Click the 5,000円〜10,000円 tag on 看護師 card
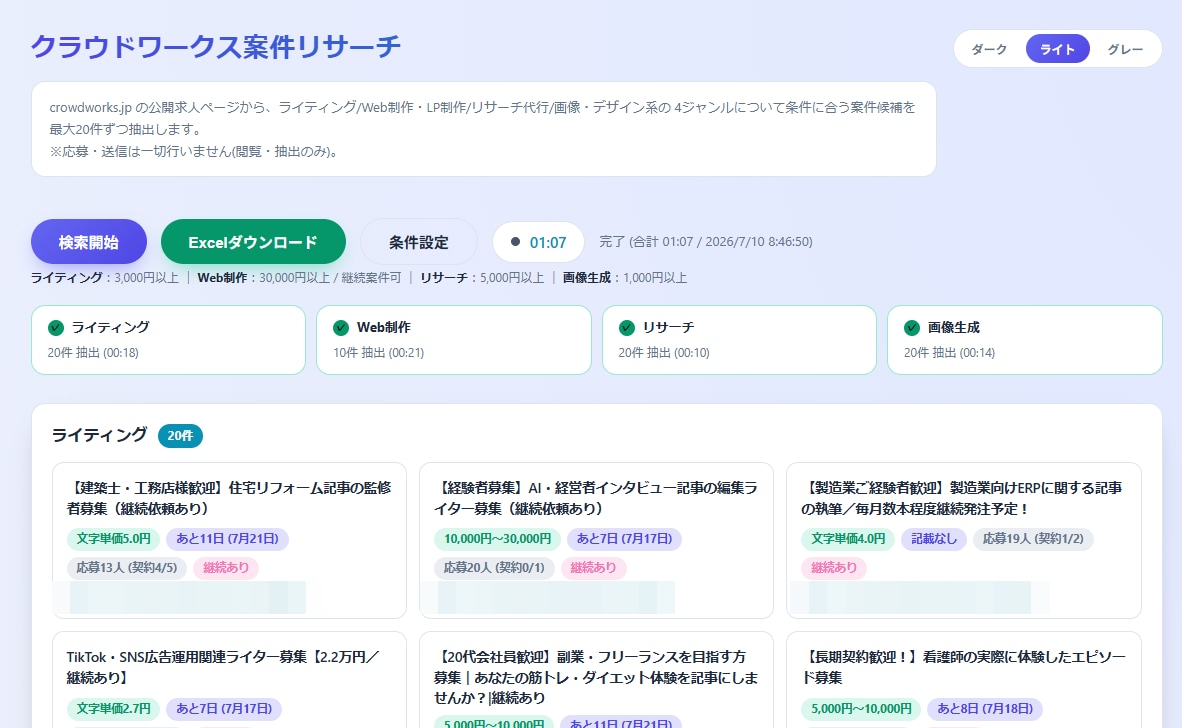Viewport: 1182px width, 728px height. 861,708
